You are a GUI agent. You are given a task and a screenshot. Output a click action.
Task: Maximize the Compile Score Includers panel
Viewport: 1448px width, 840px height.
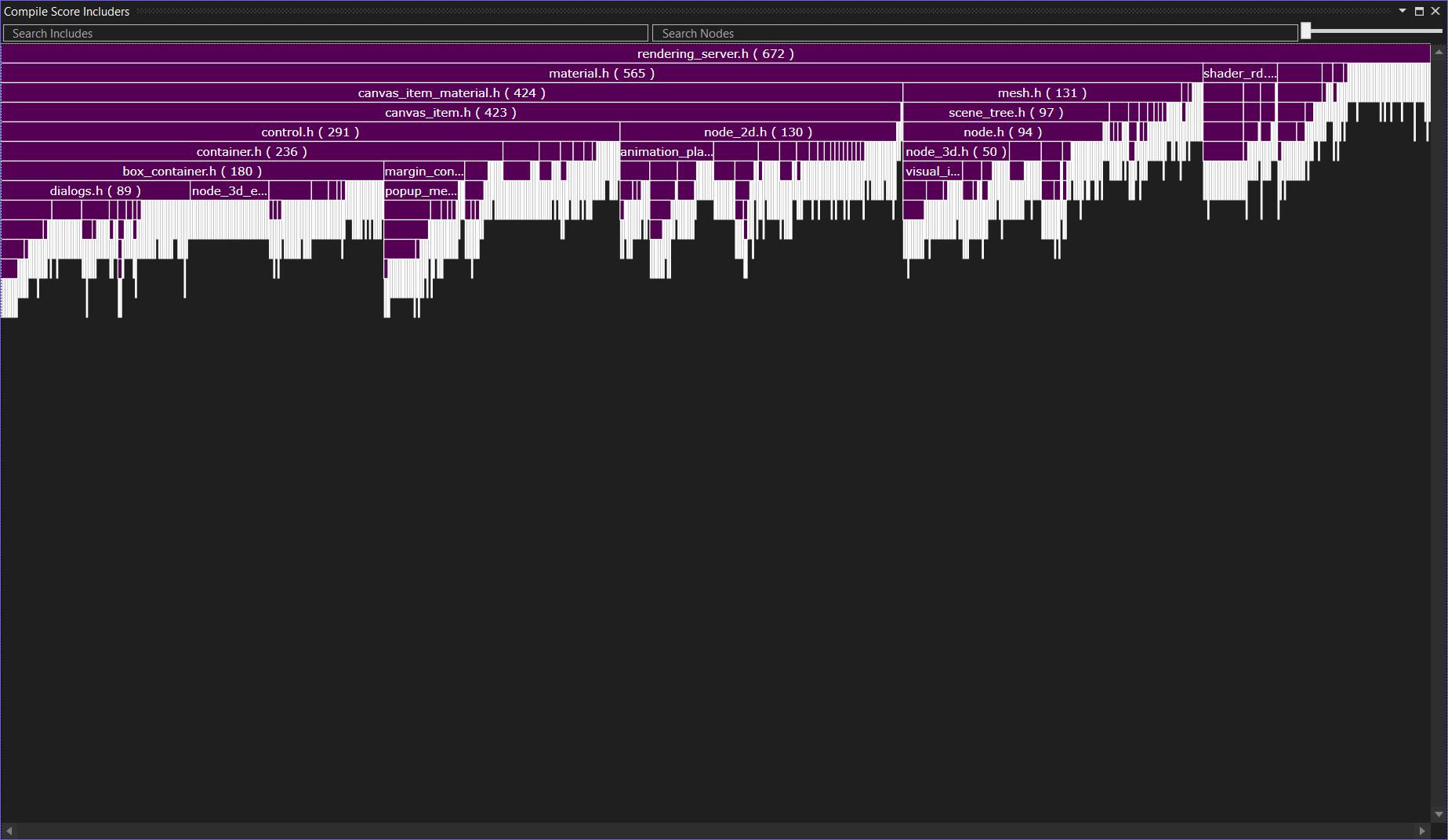(1419, 11)
